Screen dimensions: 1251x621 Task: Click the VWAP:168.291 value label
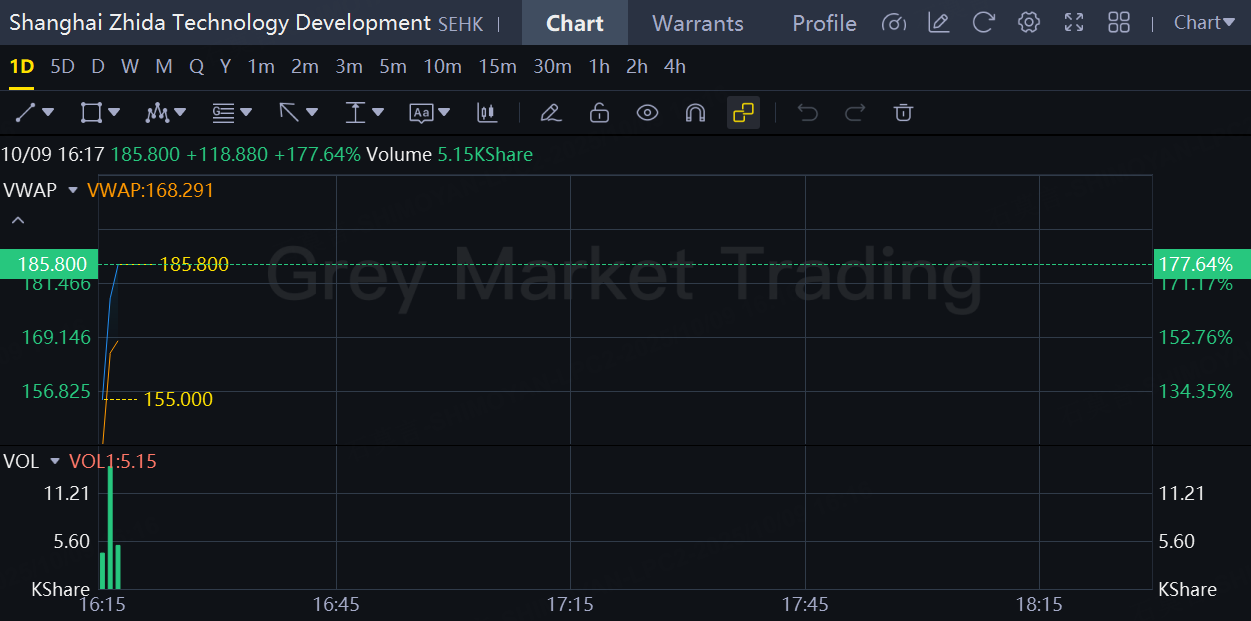[151, 190]
